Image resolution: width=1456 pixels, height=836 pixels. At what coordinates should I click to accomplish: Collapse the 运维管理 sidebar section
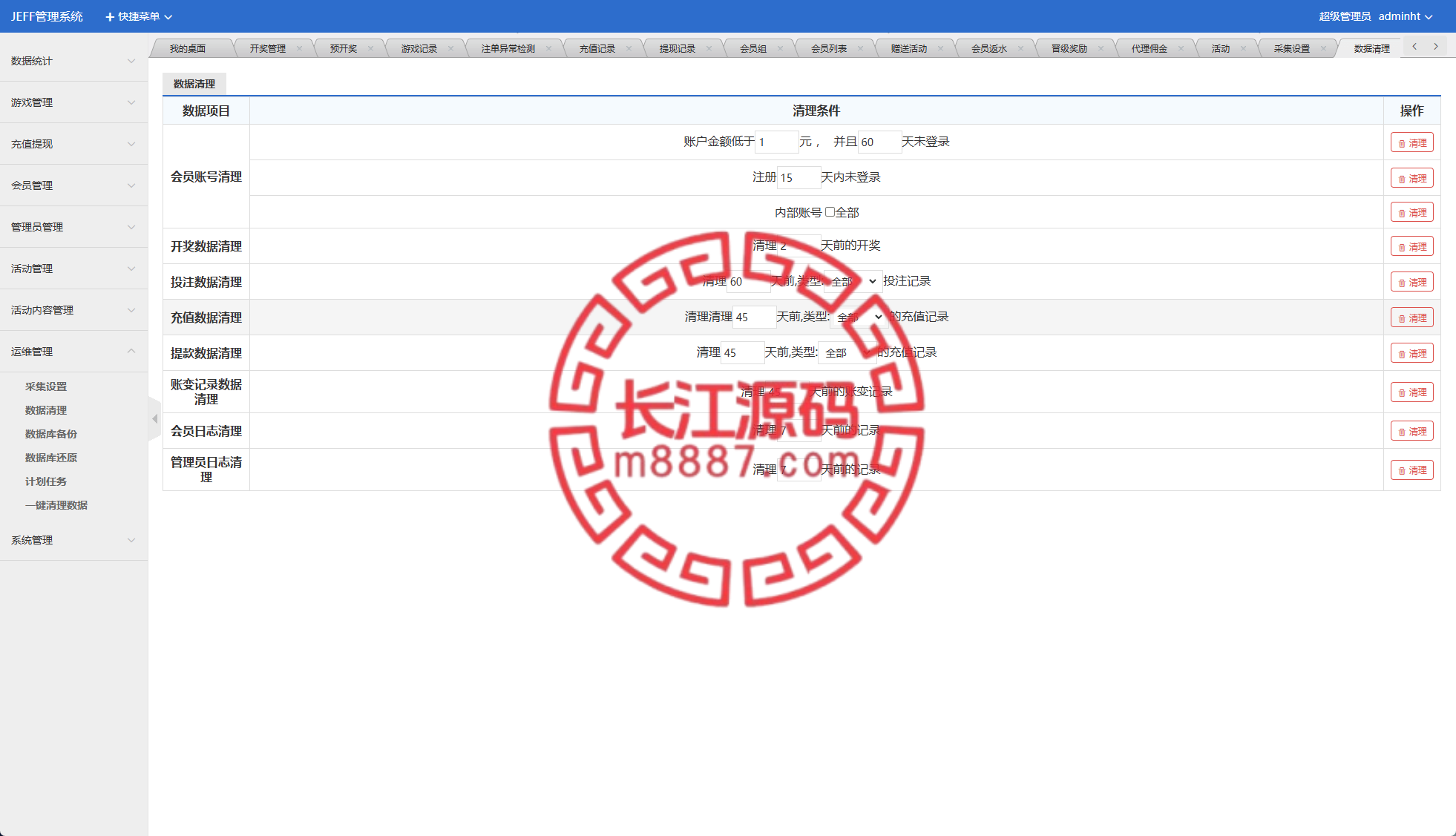[x=73, y=352]
